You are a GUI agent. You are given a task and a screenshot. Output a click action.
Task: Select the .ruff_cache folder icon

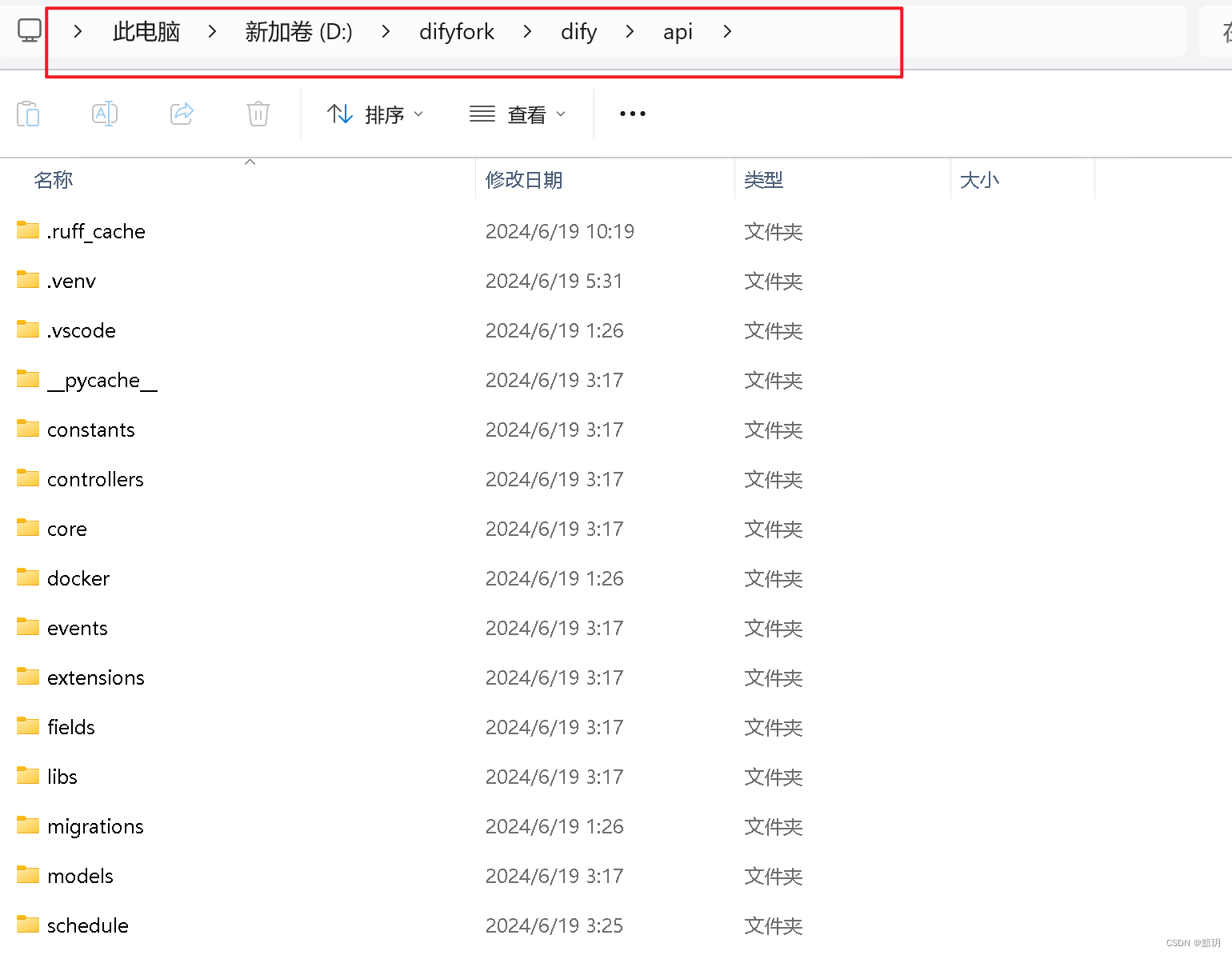click(x=28, y=230)
